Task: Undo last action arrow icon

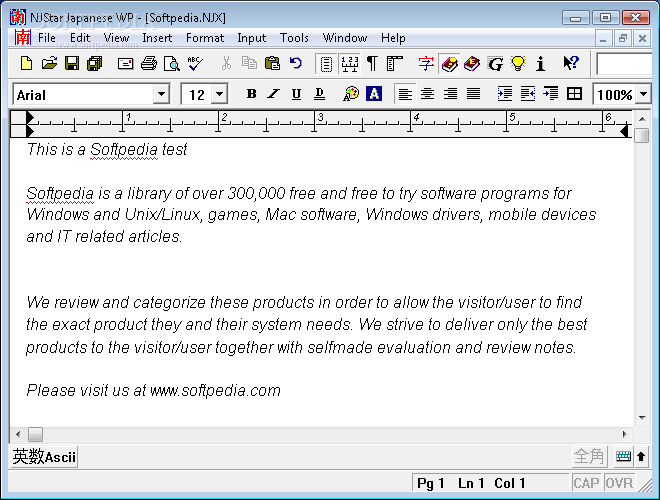Action: 296,64
